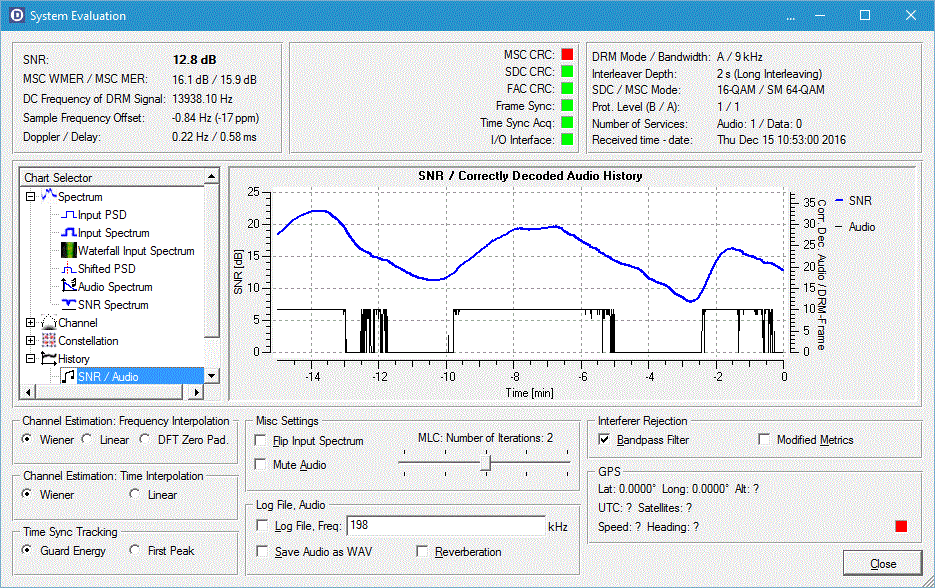Click Chart Selector scroll down arrow
The image size is (935, 588).
point(212,376)
